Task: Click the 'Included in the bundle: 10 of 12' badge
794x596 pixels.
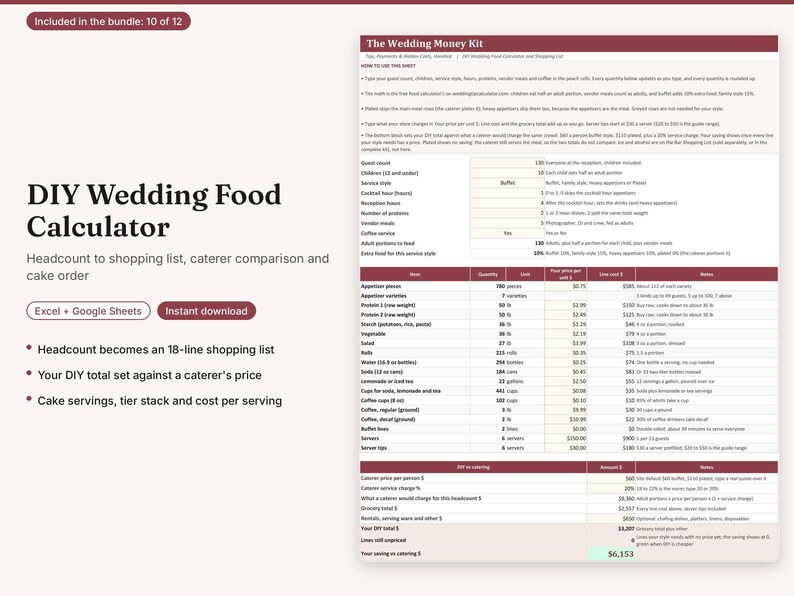Action: (x=108, y=21)
